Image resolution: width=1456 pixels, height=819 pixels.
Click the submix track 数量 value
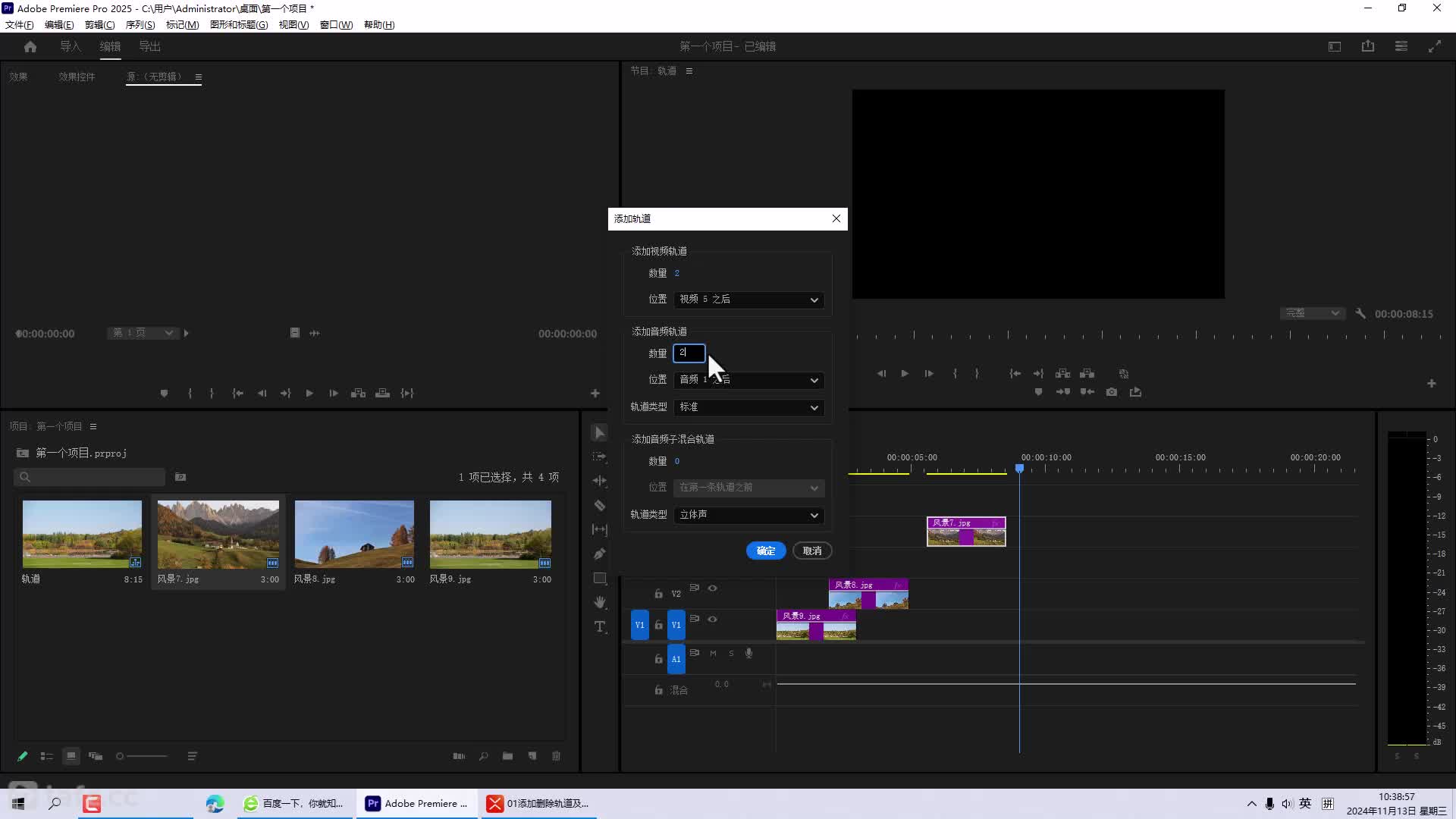click(x=677, y=461)
